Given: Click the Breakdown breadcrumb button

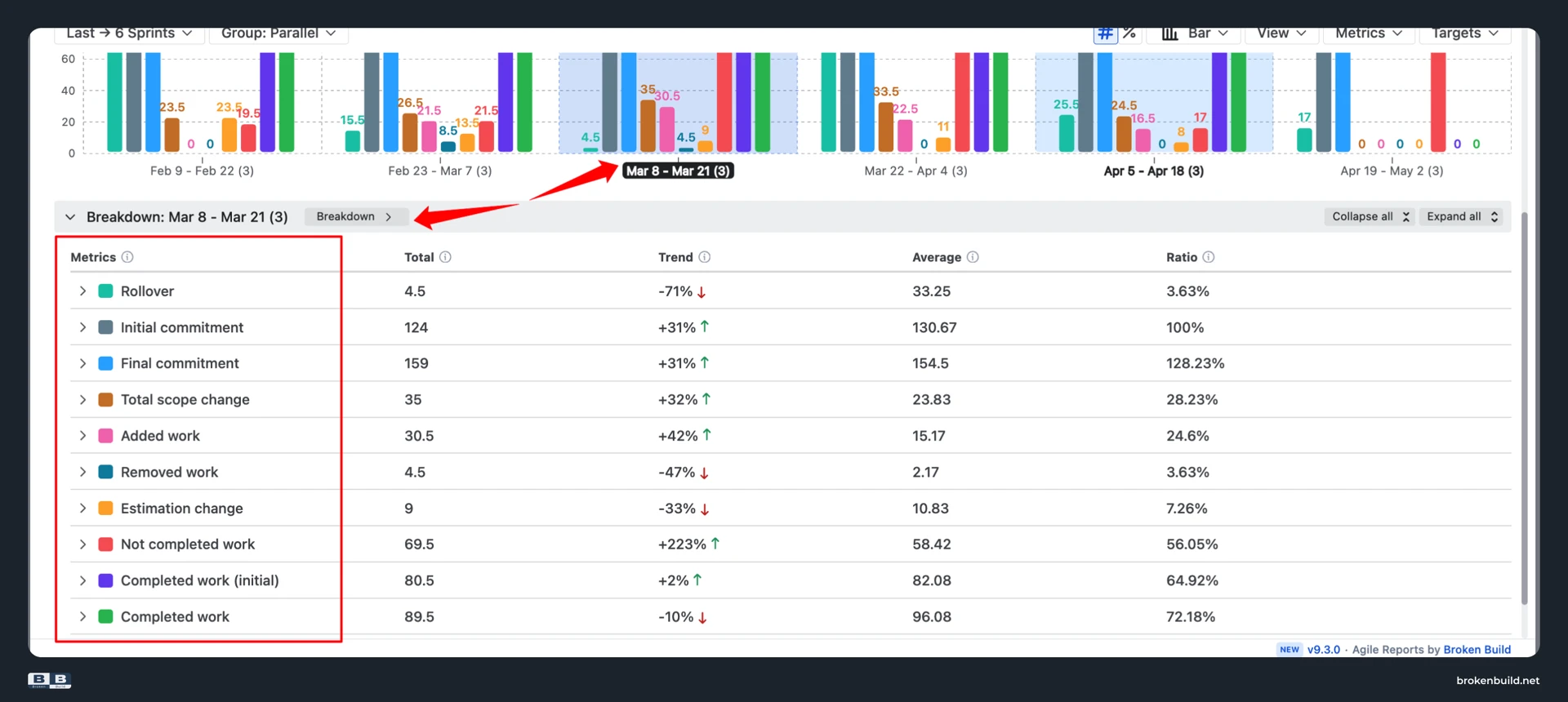Looking at the screenshot, I should pos(354,216).
